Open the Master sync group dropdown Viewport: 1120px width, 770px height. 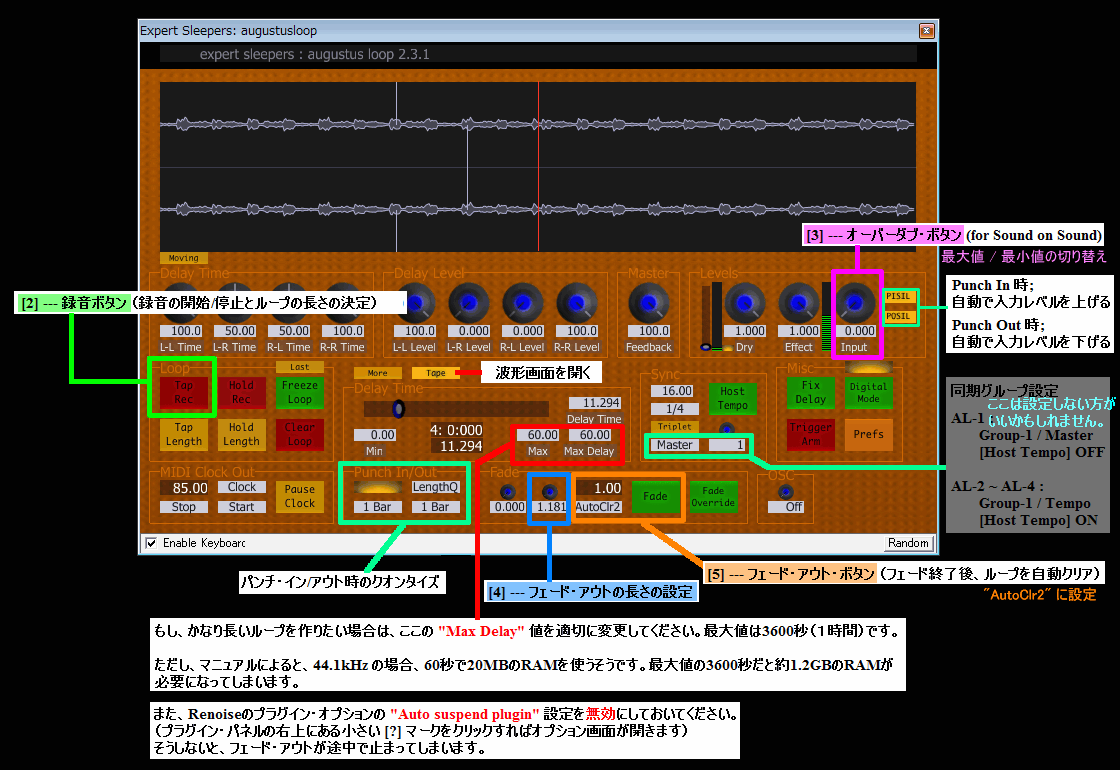coord(674,445)
